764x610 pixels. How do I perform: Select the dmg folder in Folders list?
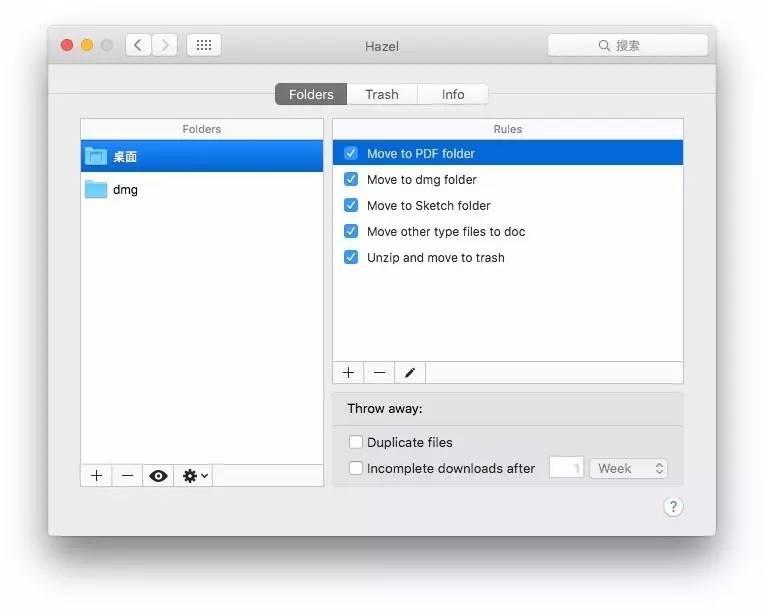(202, 190)
